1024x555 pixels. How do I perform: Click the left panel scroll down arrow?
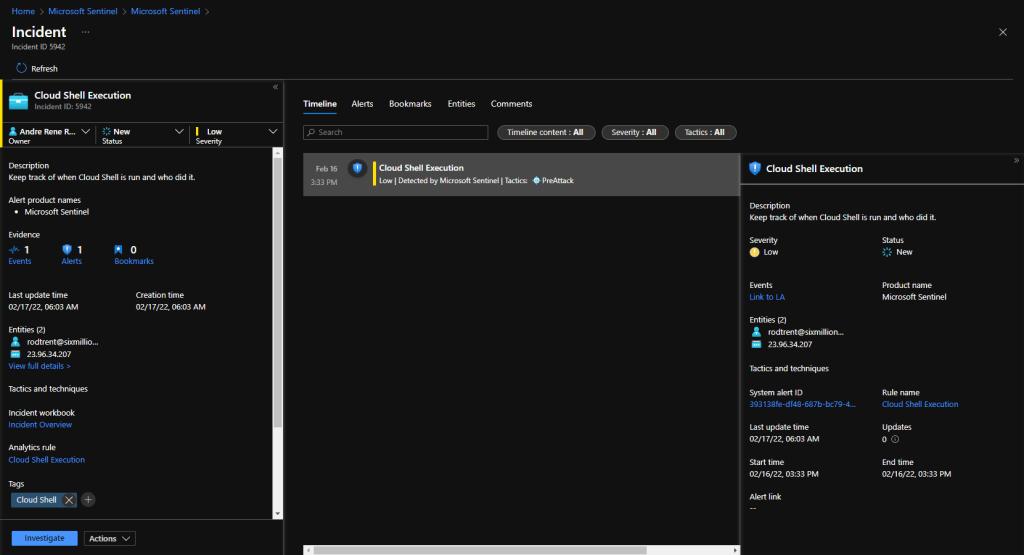coord(278,514)
